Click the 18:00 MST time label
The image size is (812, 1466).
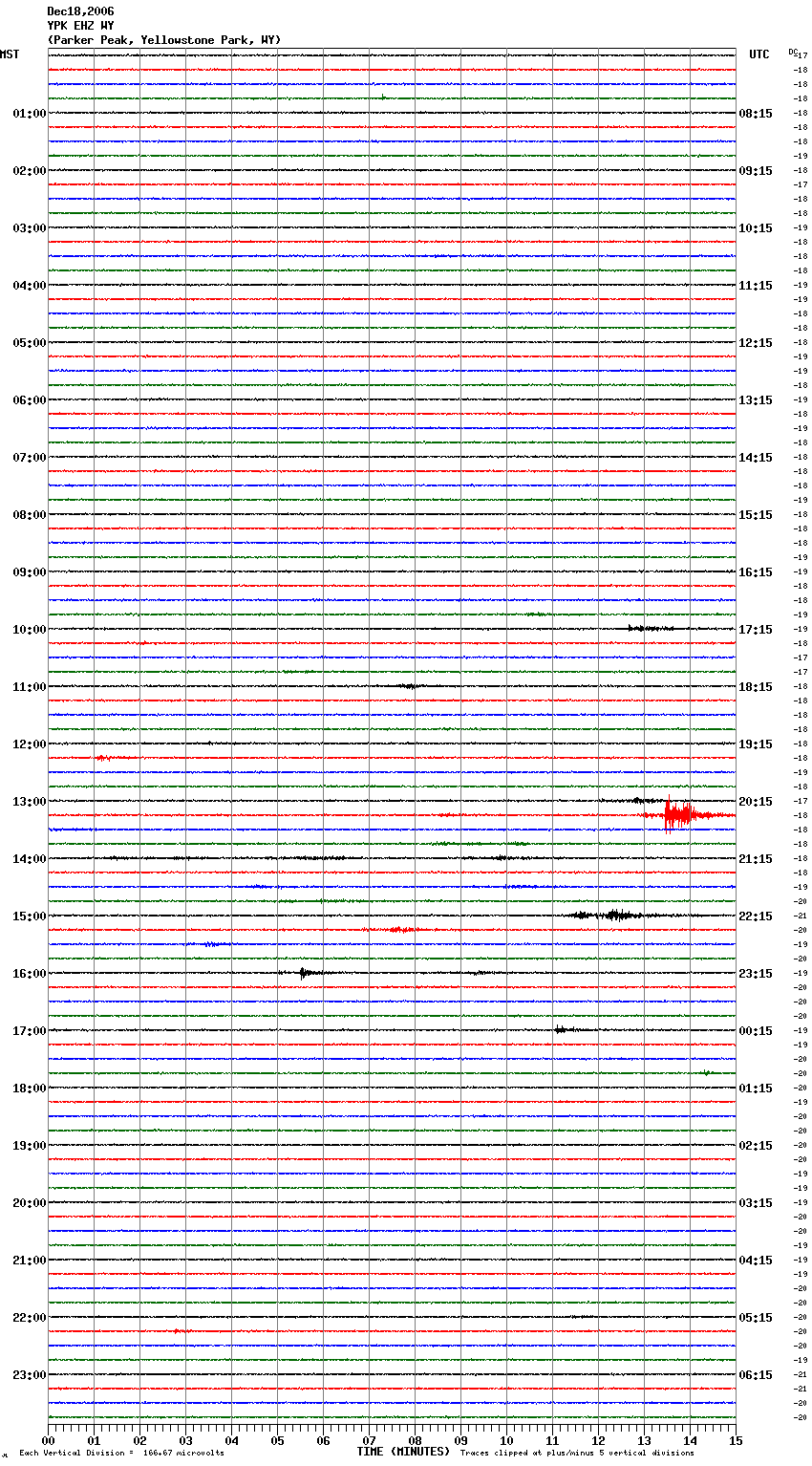point(30,1089)
